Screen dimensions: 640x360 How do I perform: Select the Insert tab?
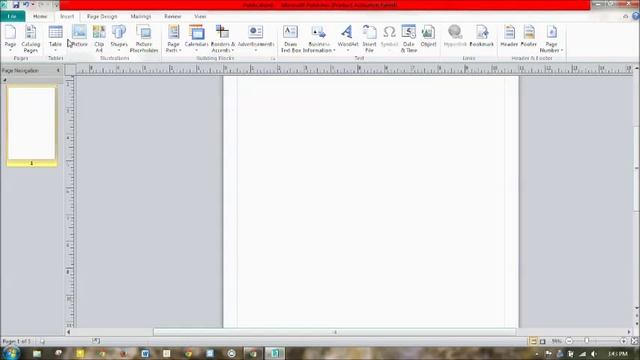click(x=67, y=16)
